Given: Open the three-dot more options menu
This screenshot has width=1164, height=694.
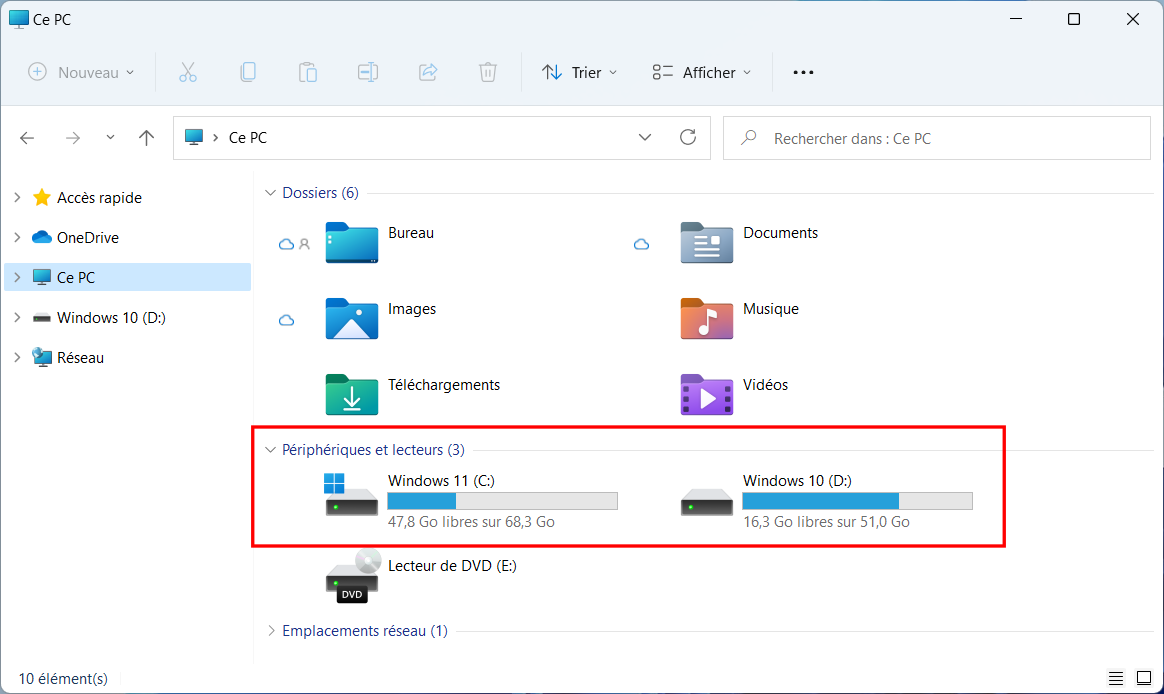Looking at the screenshot, I should [803, 72].
